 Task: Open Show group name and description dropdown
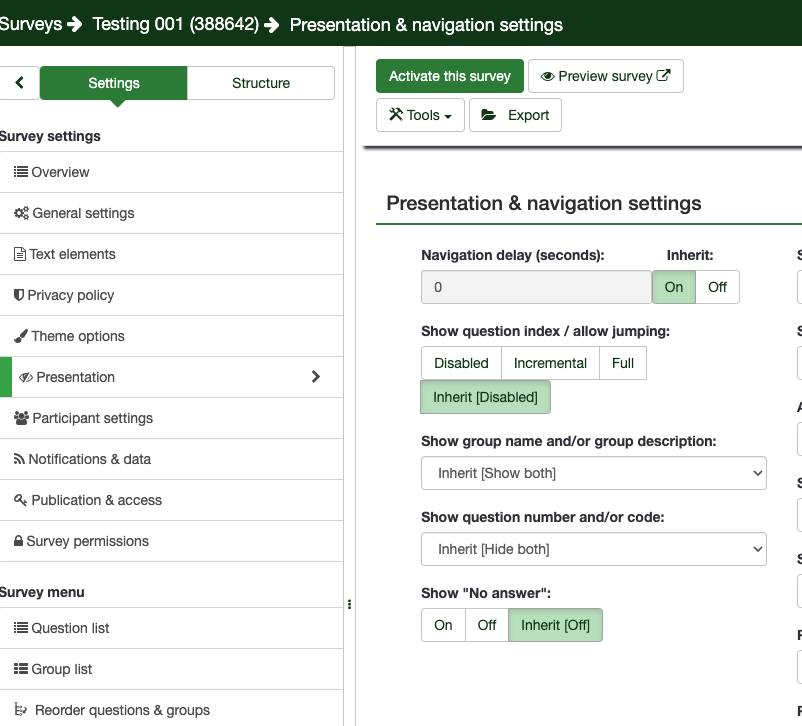593,473
